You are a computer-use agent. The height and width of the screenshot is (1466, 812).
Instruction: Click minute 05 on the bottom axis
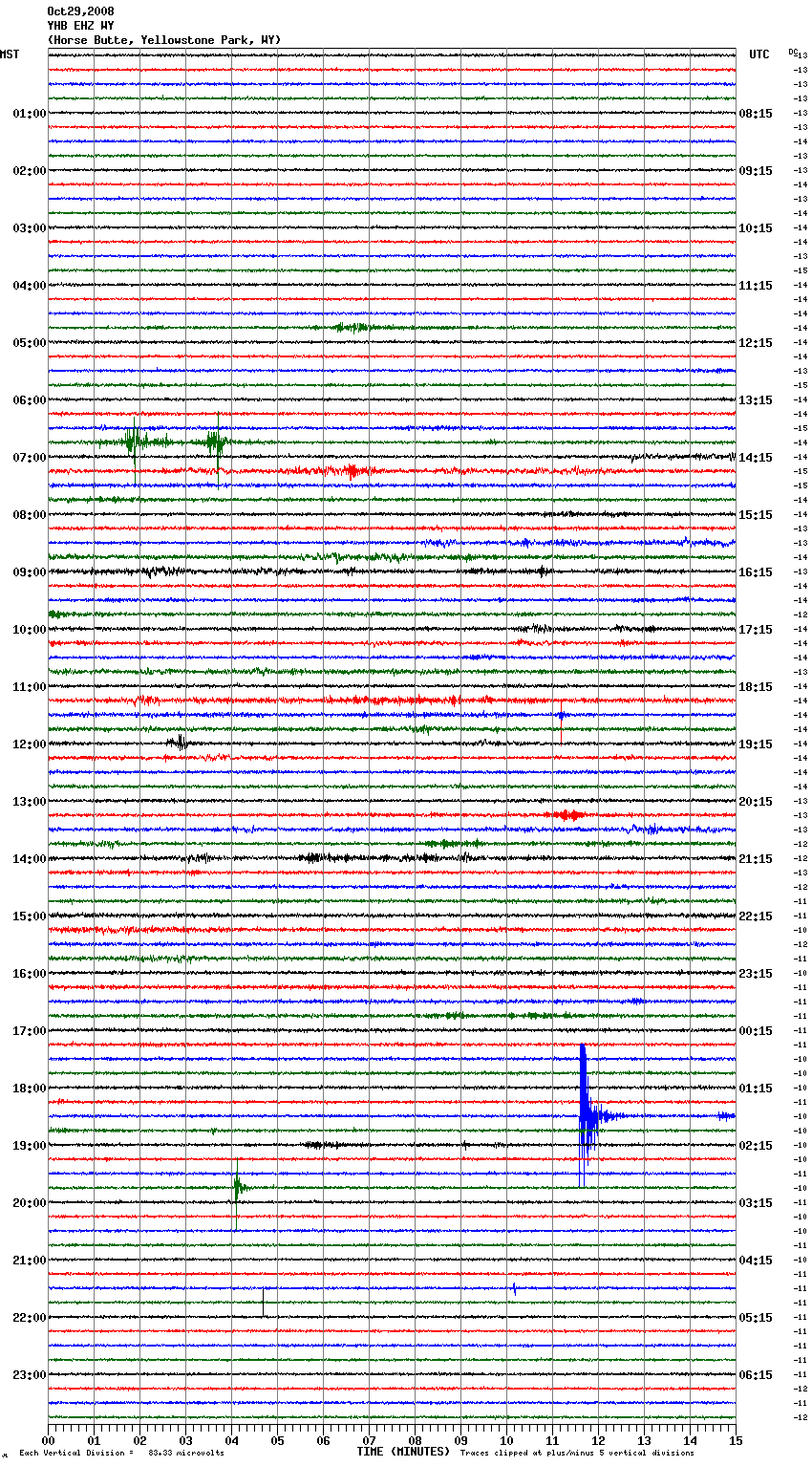(x=278, y=1440)
